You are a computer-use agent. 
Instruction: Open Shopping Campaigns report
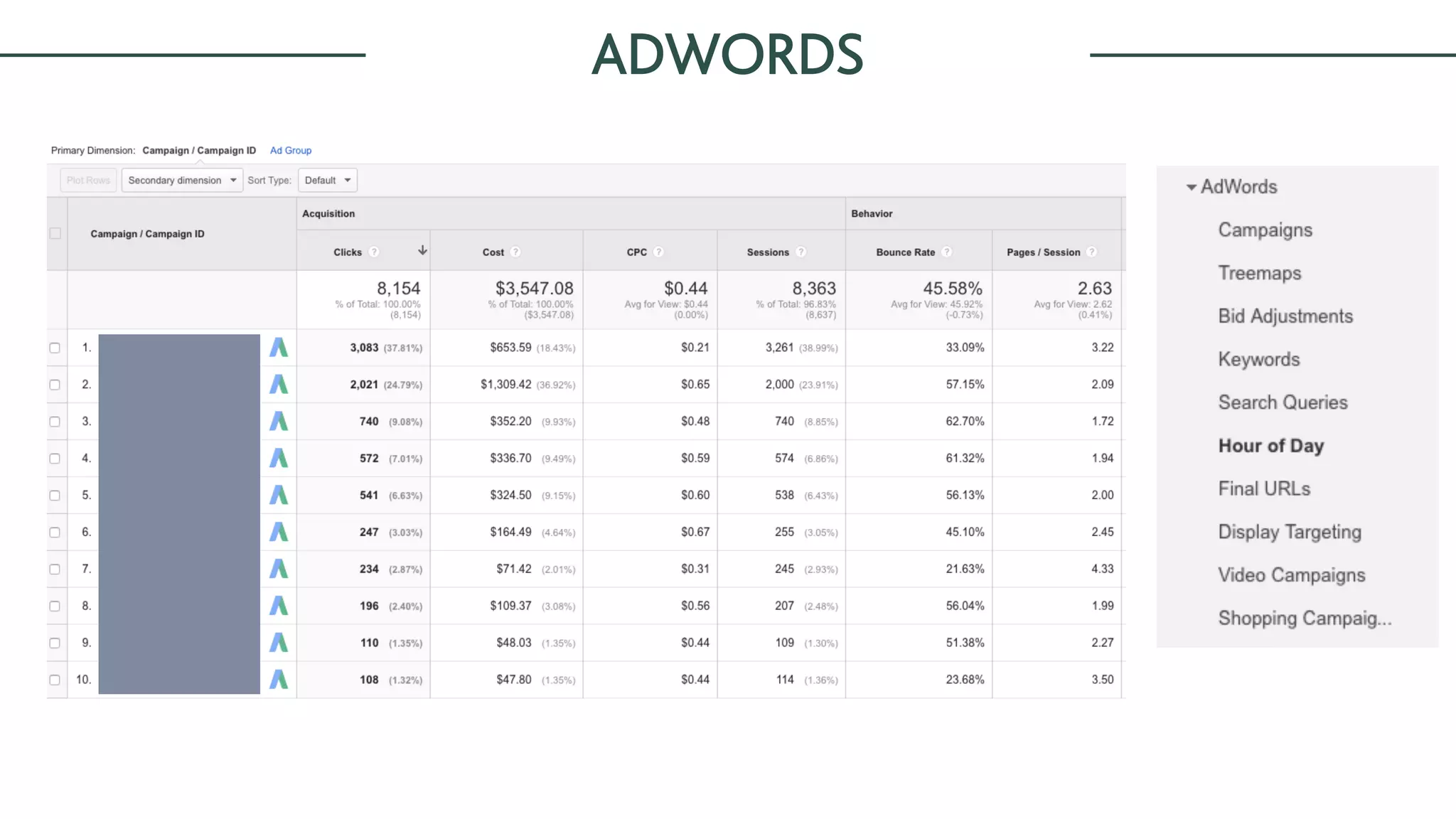[x=1305, y=619]
